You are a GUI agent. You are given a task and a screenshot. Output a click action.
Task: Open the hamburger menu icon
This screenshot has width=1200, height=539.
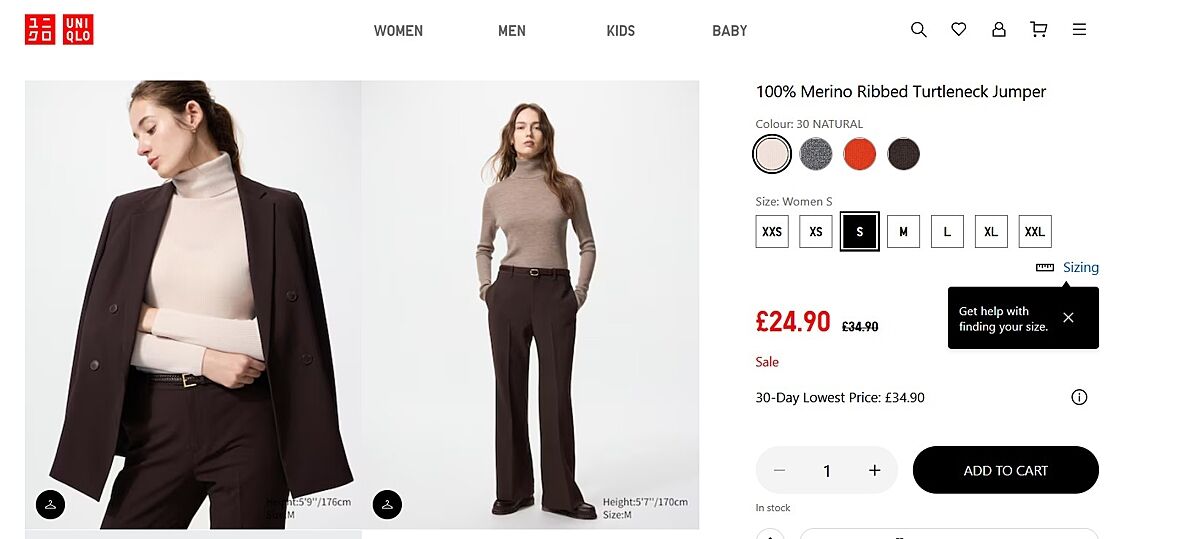(1079, 30)
